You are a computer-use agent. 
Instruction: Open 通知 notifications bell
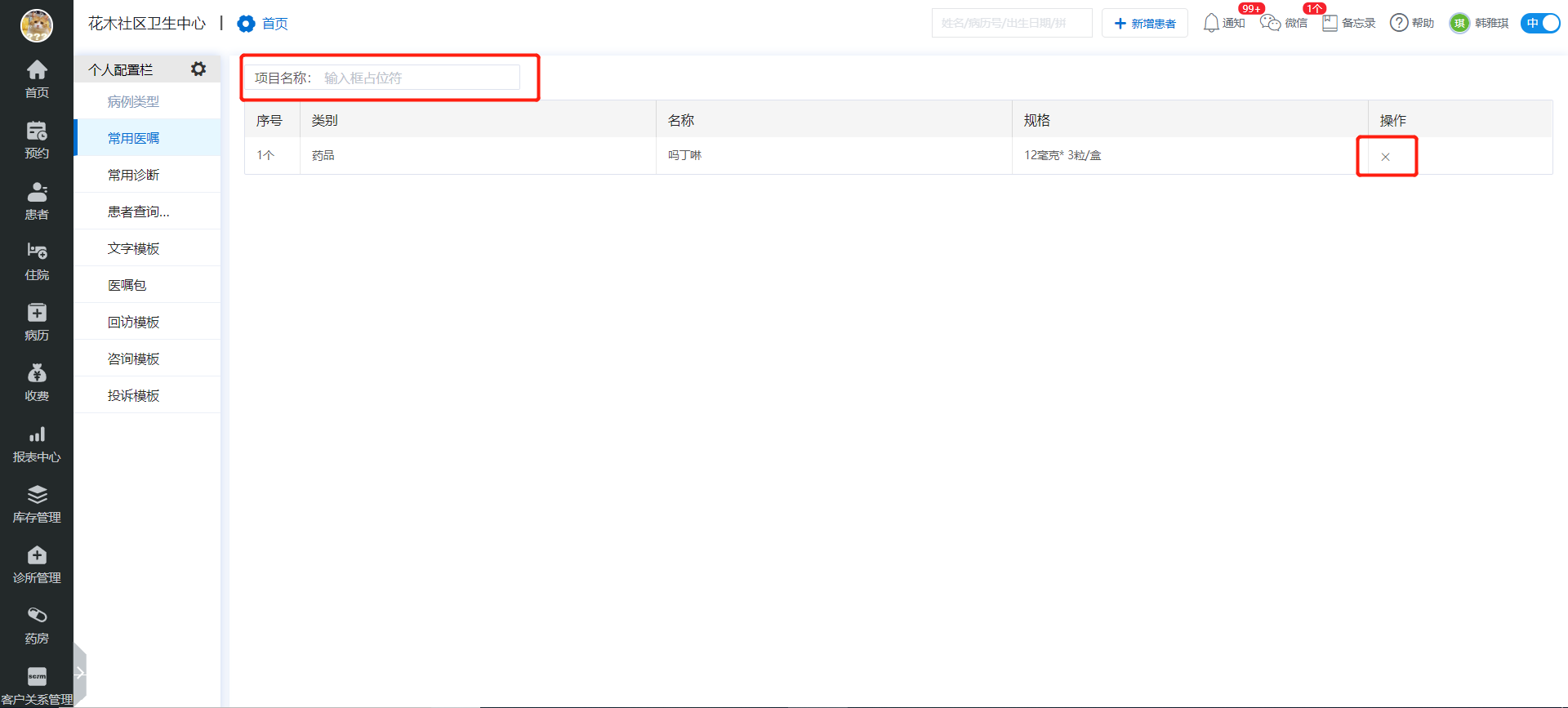(1223, 23)
